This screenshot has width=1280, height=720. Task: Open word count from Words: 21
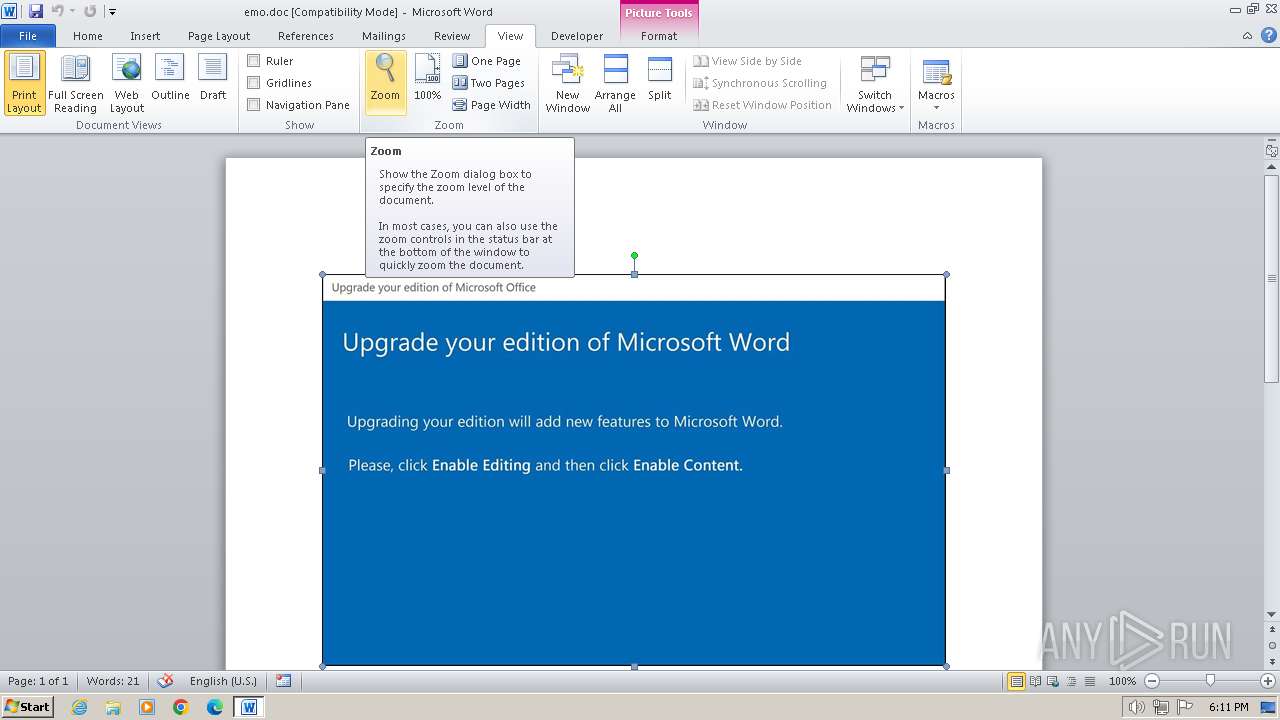click(x=113, y=681)
